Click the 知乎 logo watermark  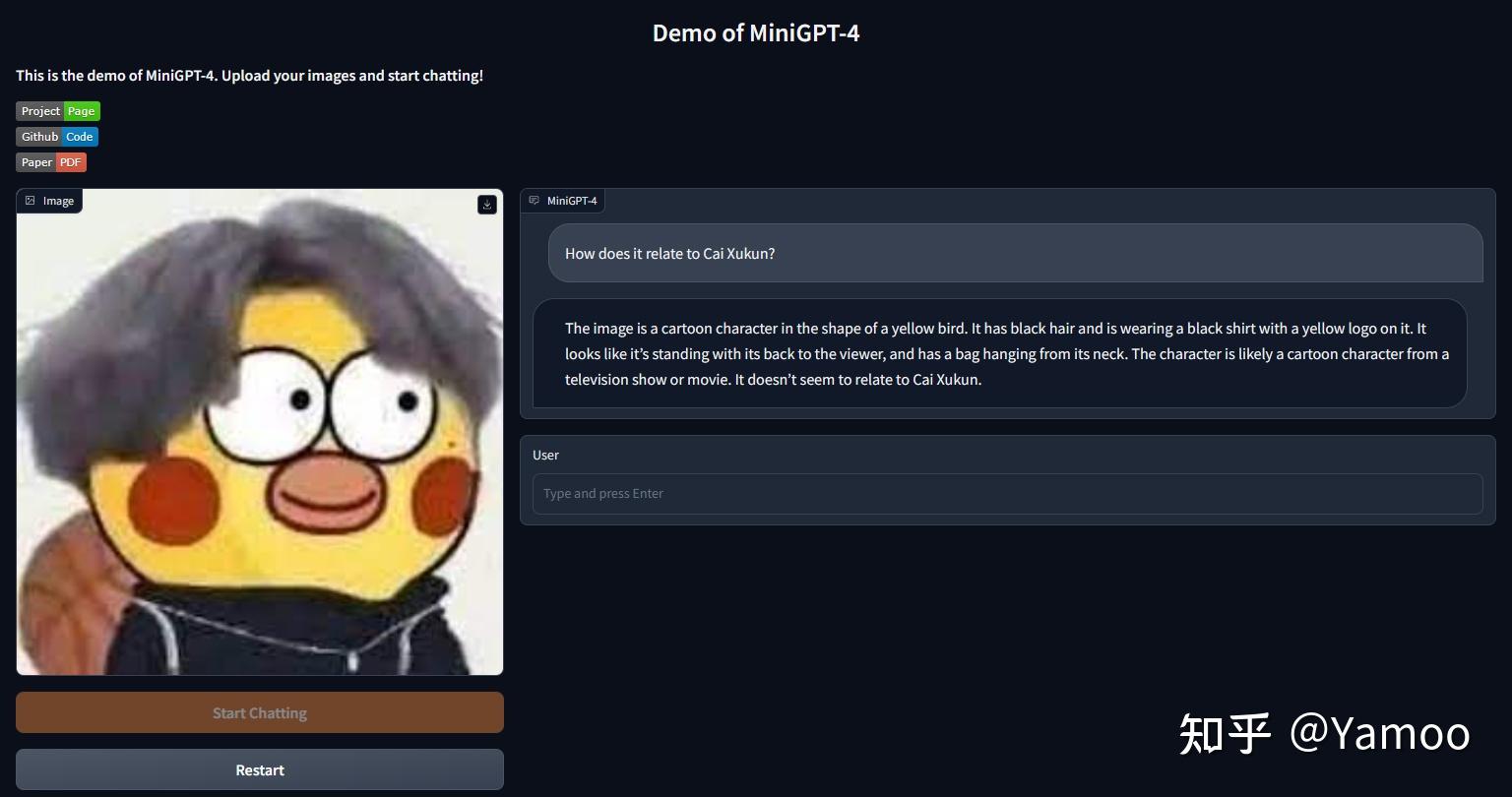[x=1225, y=733]
